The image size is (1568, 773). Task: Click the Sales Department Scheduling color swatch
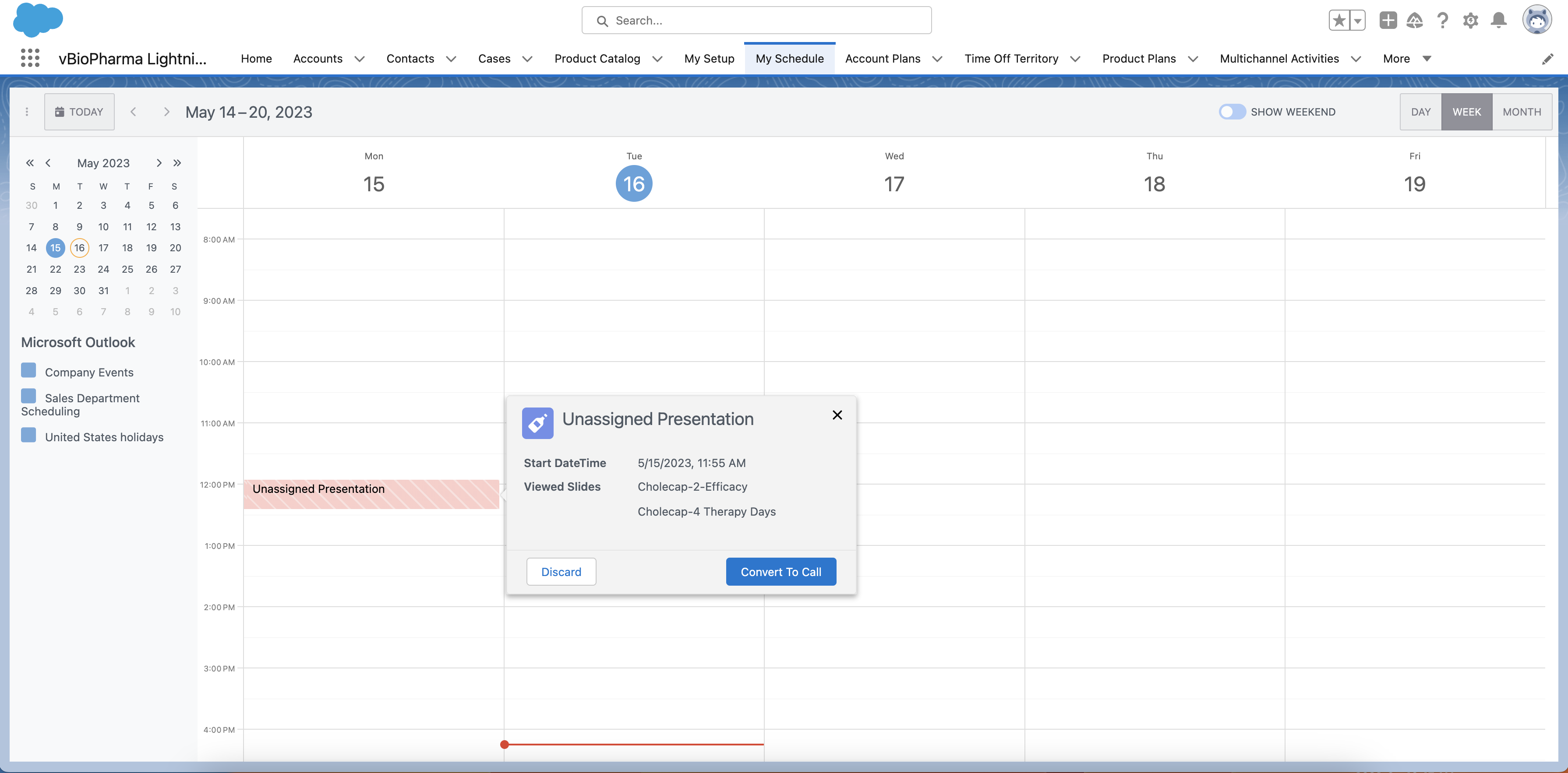(x=28, y=397)
